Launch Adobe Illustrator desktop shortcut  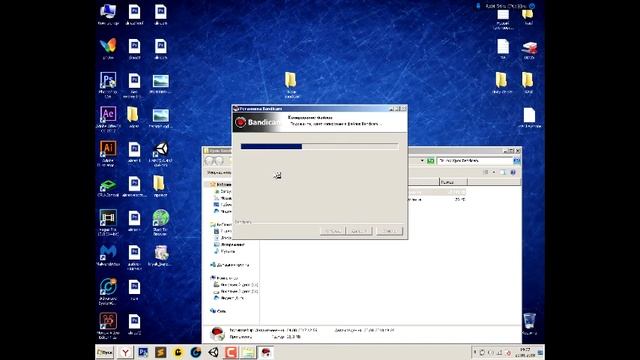108,152
